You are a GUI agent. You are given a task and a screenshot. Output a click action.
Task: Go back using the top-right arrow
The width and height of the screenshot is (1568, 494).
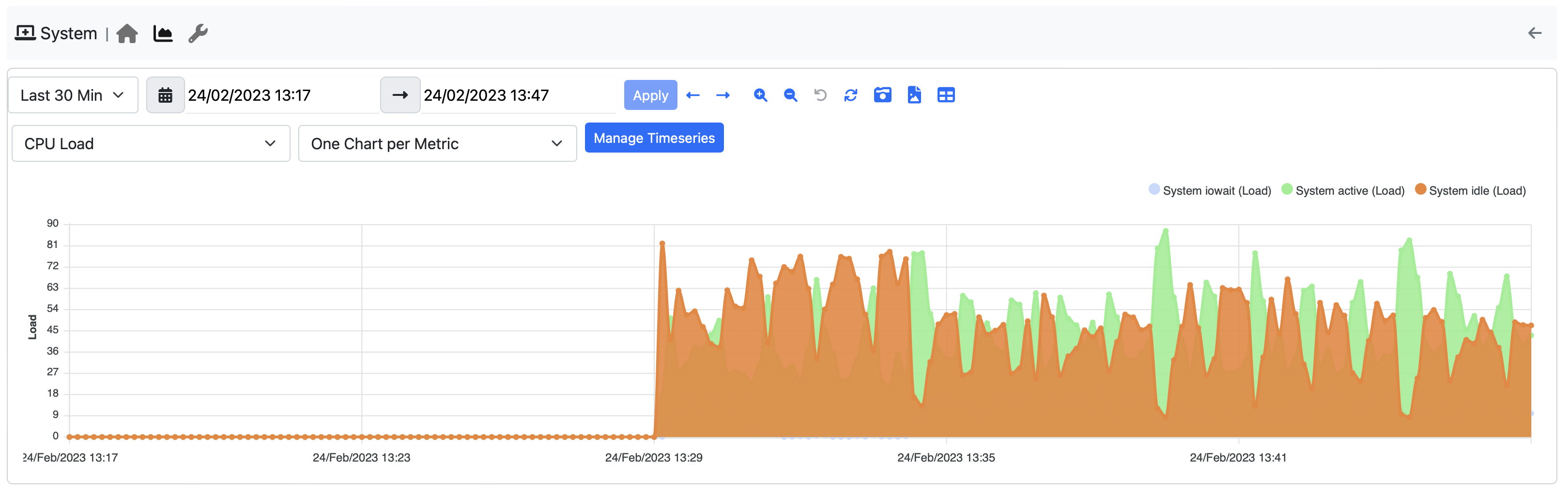1535,33
